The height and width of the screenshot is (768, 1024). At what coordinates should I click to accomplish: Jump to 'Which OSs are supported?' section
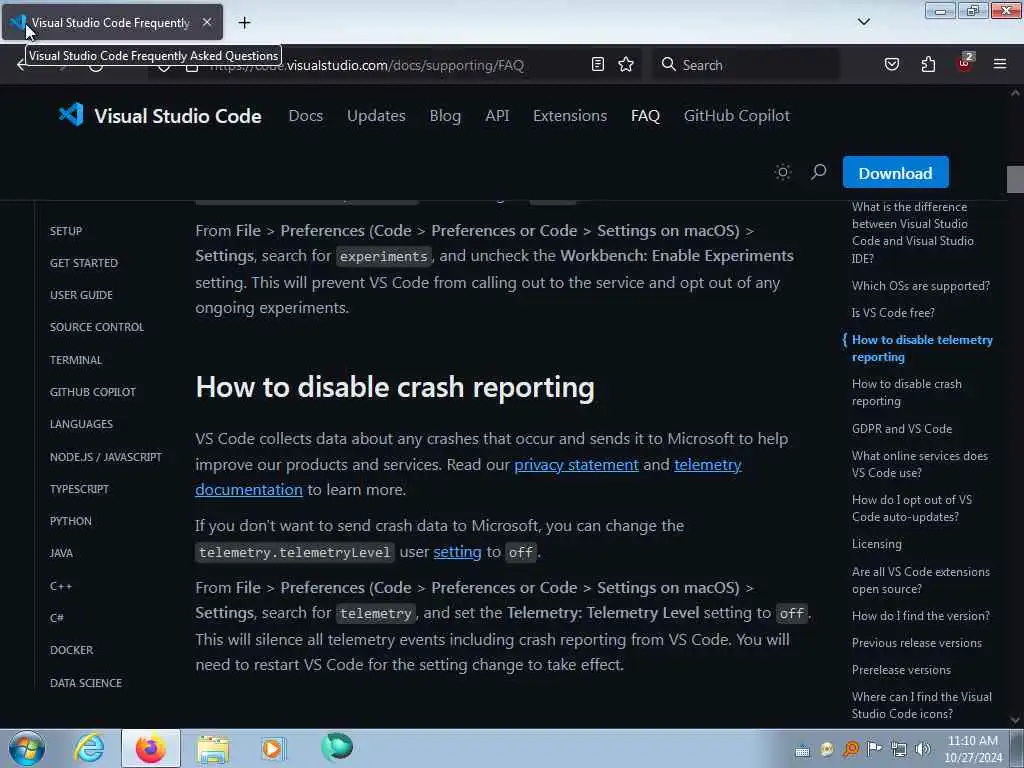[921, 286]
